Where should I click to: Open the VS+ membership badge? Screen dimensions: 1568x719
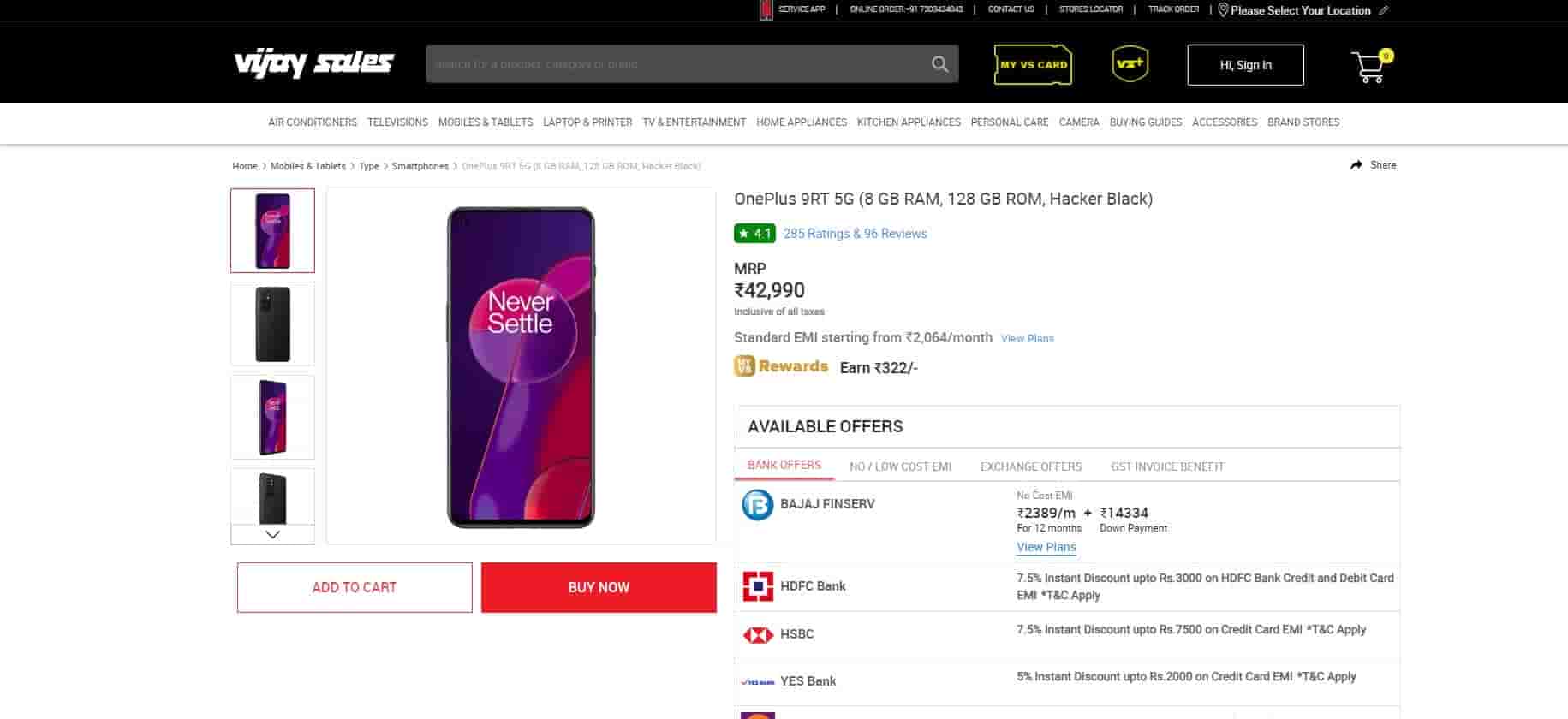point(1130,64)
